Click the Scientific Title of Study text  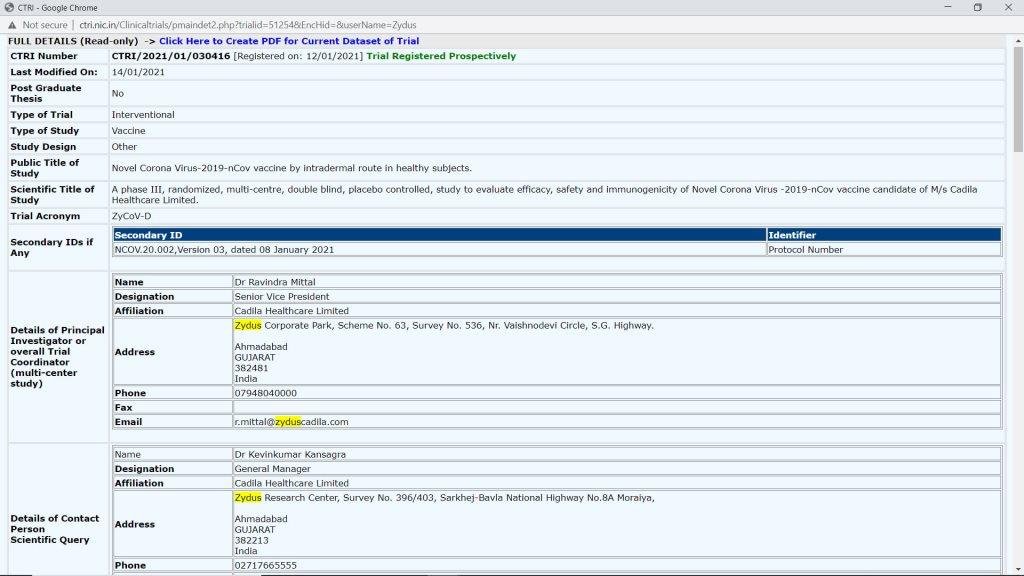click(x=544, y=195)
